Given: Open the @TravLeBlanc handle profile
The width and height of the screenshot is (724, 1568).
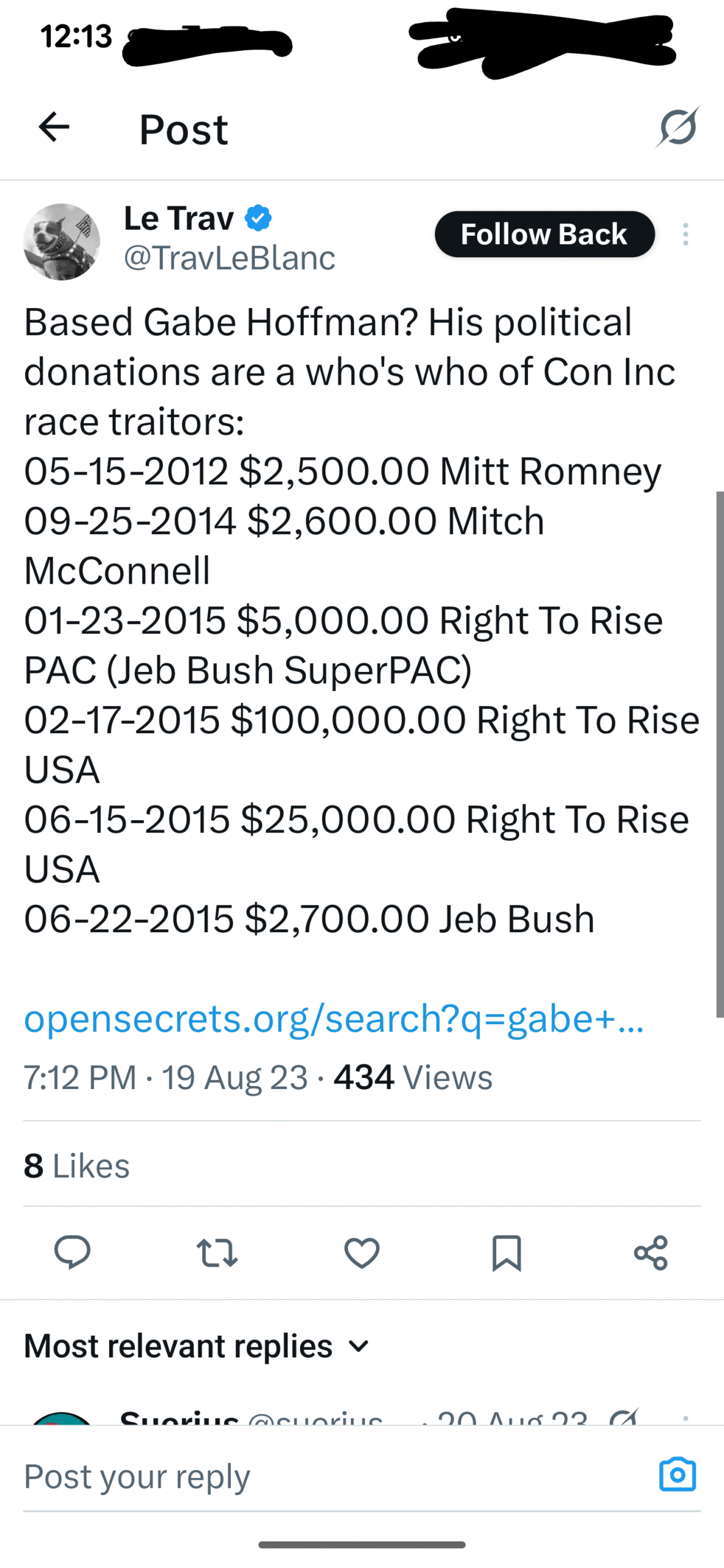Looking at the screenshot, I should click(x=229, y=257).
